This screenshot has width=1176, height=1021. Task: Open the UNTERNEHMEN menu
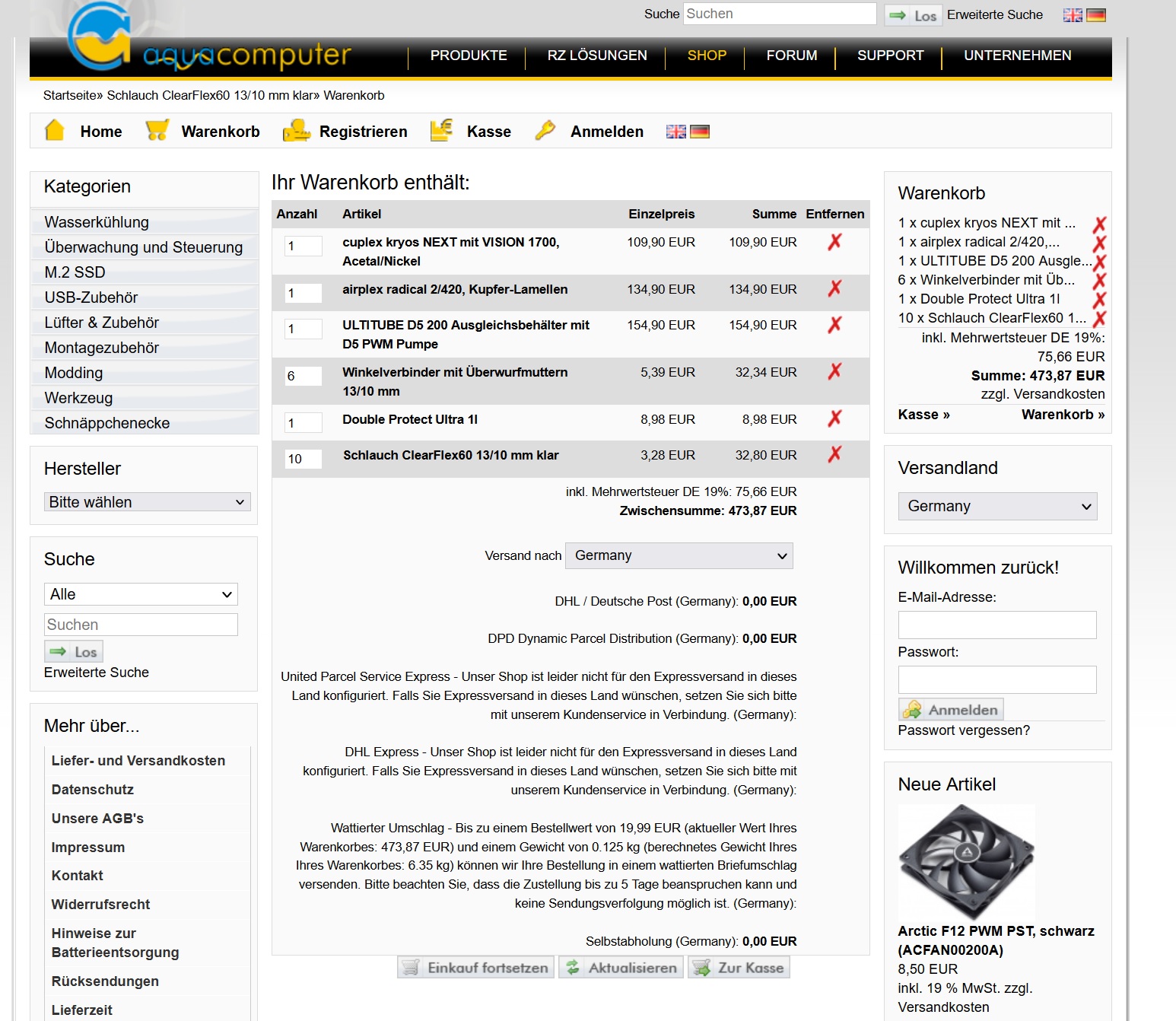click(x=1017, y=56)
